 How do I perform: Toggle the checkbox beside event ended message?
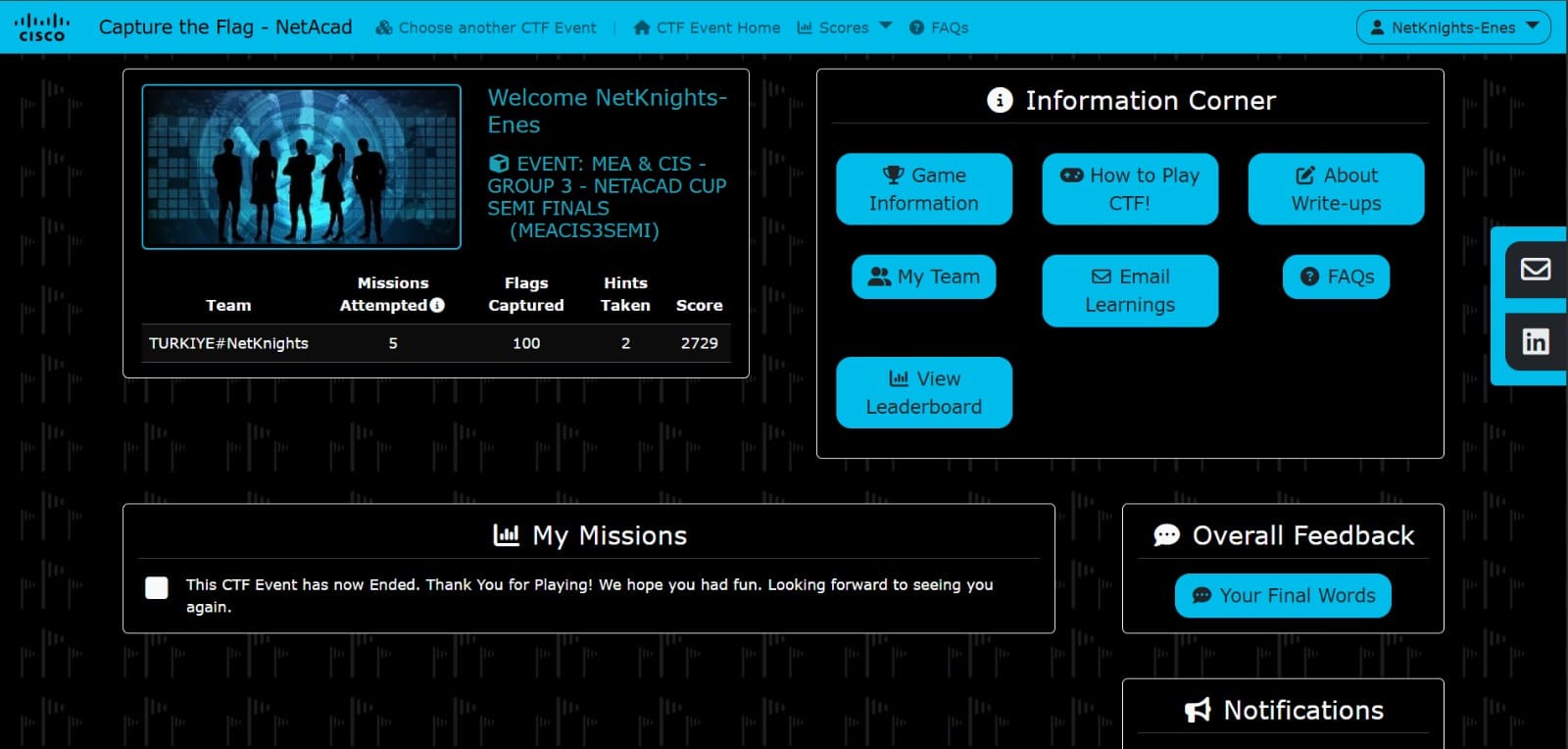pos(157,587)
